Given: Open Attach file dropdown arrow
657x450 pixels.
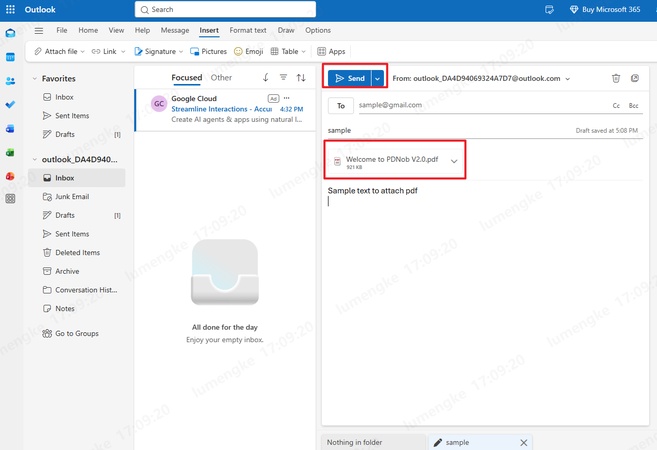Looking at the screenshot, I should coord(83,52).
